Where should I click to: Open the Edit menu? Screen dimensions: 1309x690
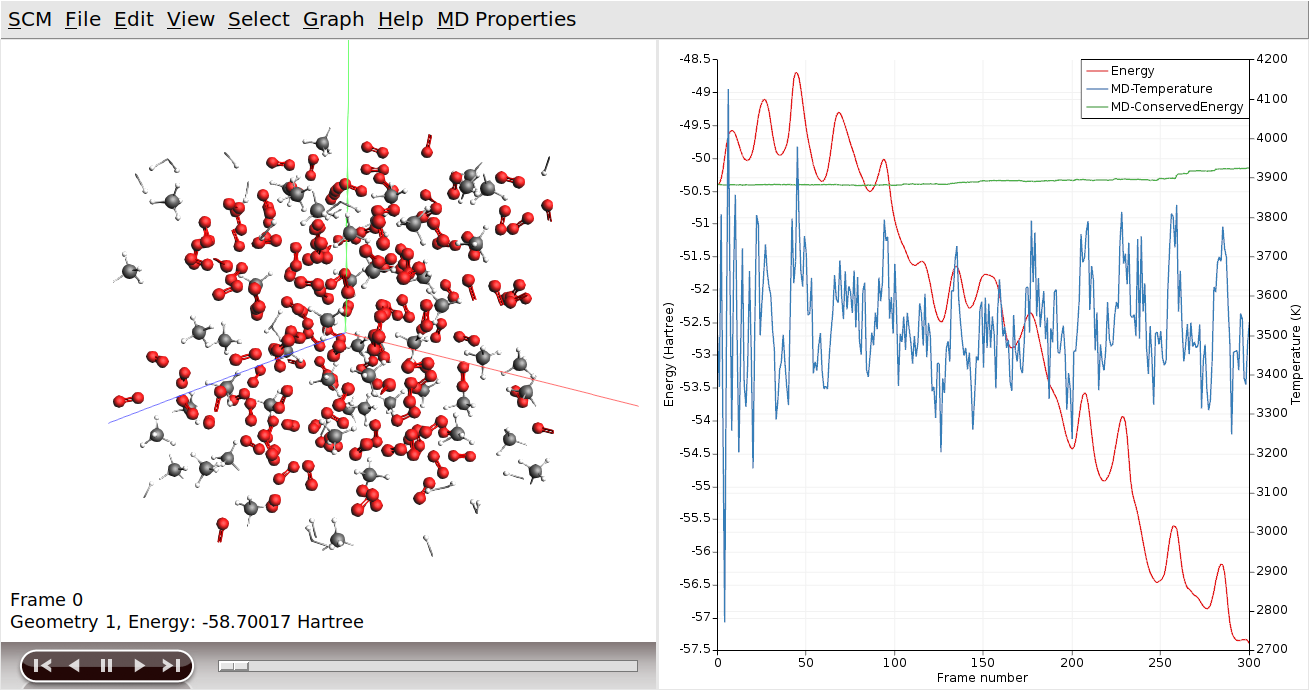tap(132, 18)
